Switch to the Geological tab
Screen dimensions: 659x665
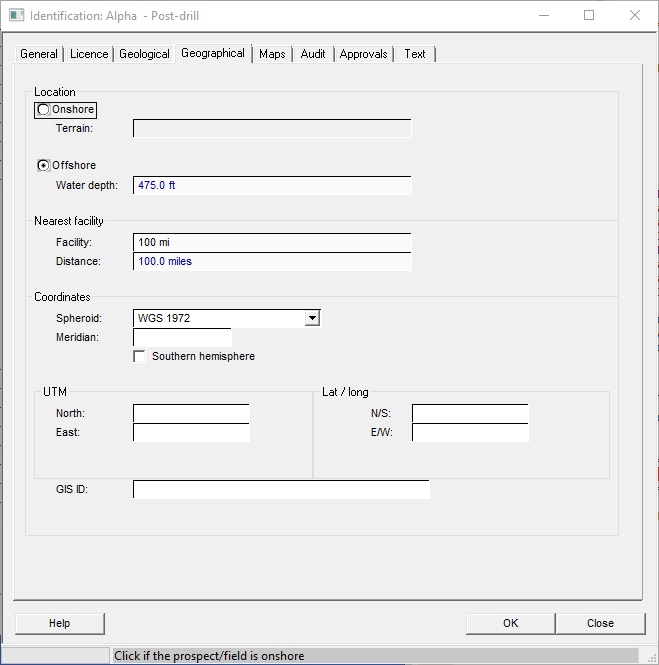[144, 54]
